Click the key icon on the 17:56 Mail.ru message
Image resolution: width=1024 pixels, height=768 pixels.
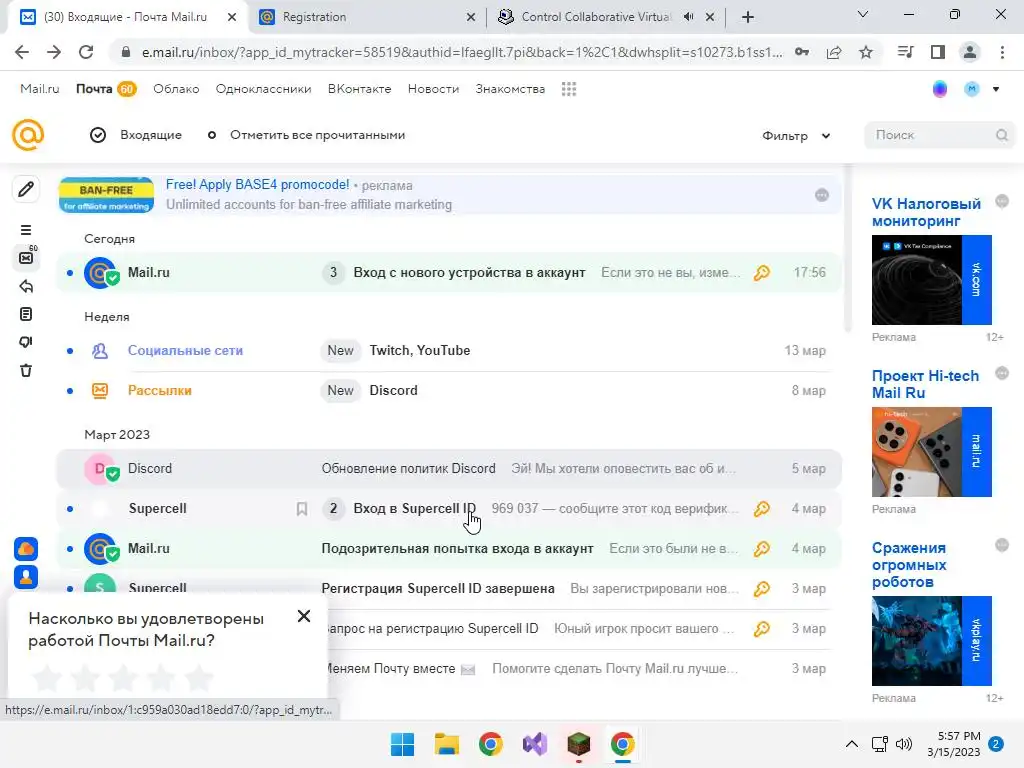coord(761,272)
